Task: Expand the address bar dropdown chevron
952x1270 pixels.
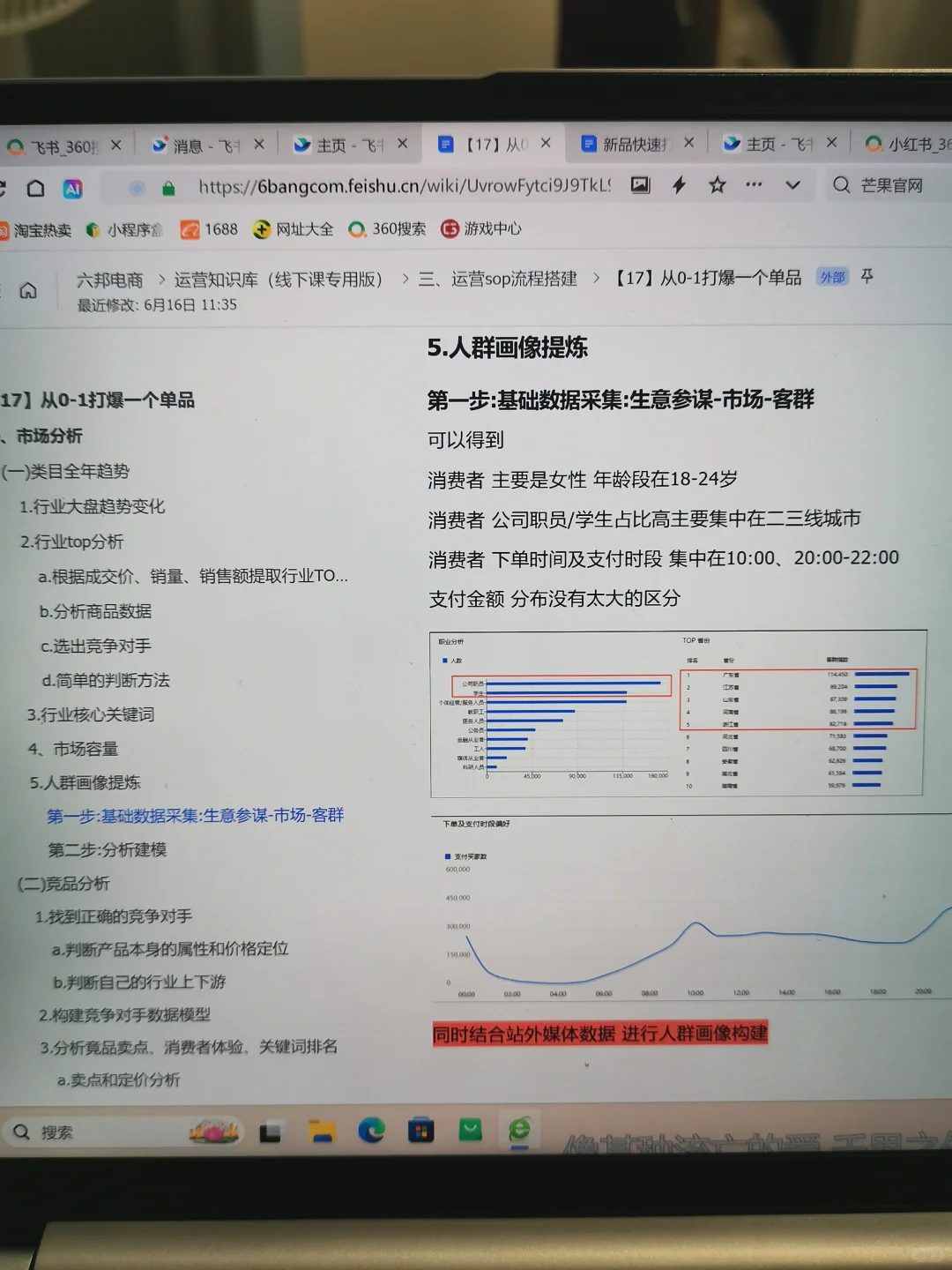Action: pyautogui.click(x=792, y=185)
